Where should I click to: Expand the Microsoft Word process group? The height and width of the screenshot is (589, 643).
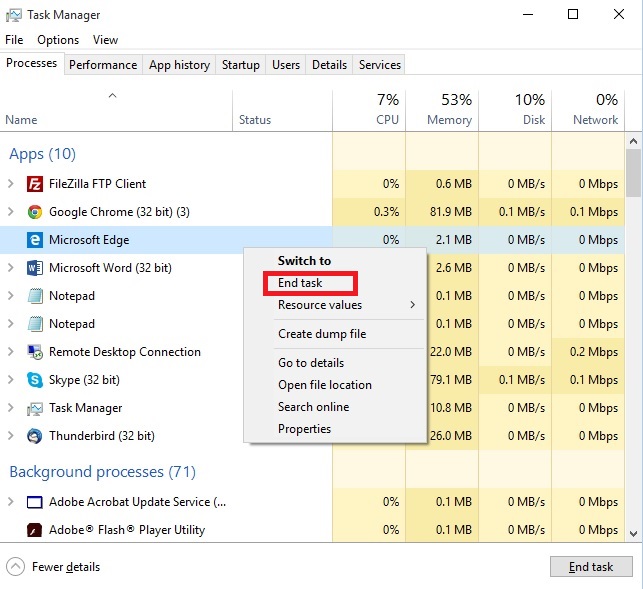[x=11, y=268]
